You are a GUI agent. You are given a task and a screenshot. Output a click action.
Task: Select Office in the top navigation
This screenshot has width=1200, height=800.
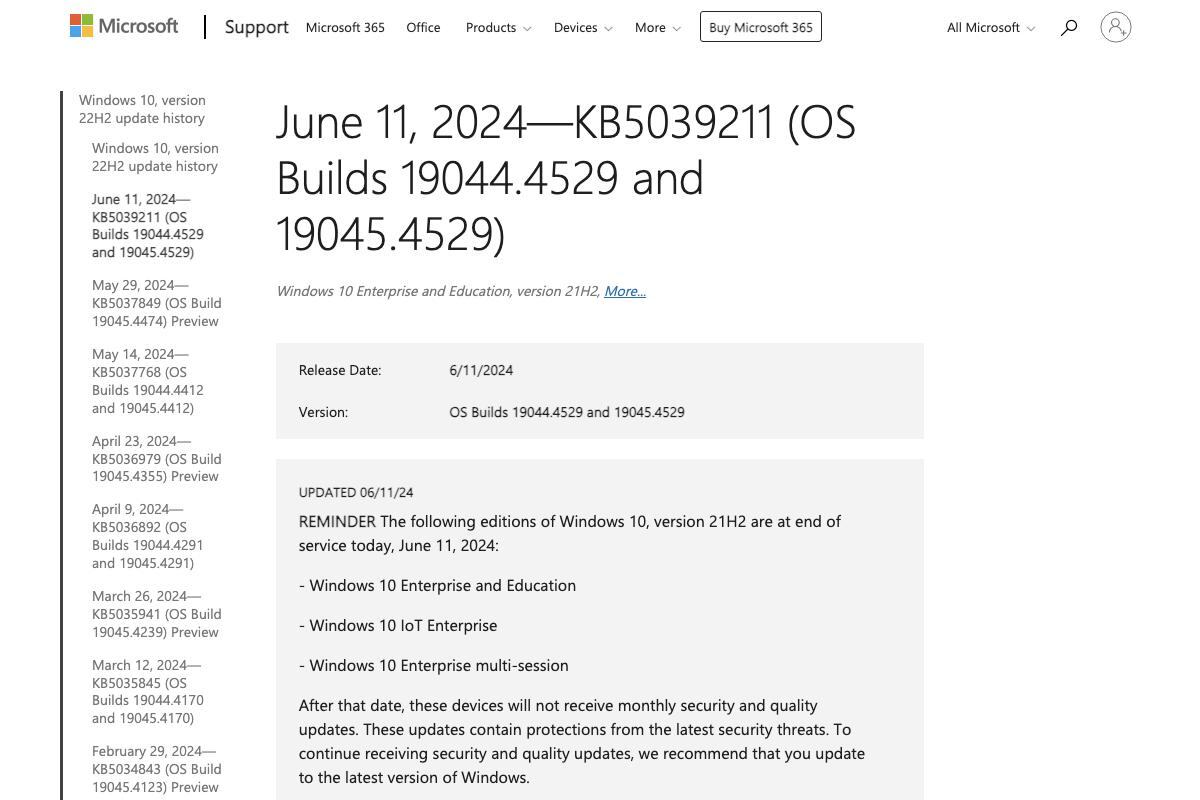click(423, 28)
